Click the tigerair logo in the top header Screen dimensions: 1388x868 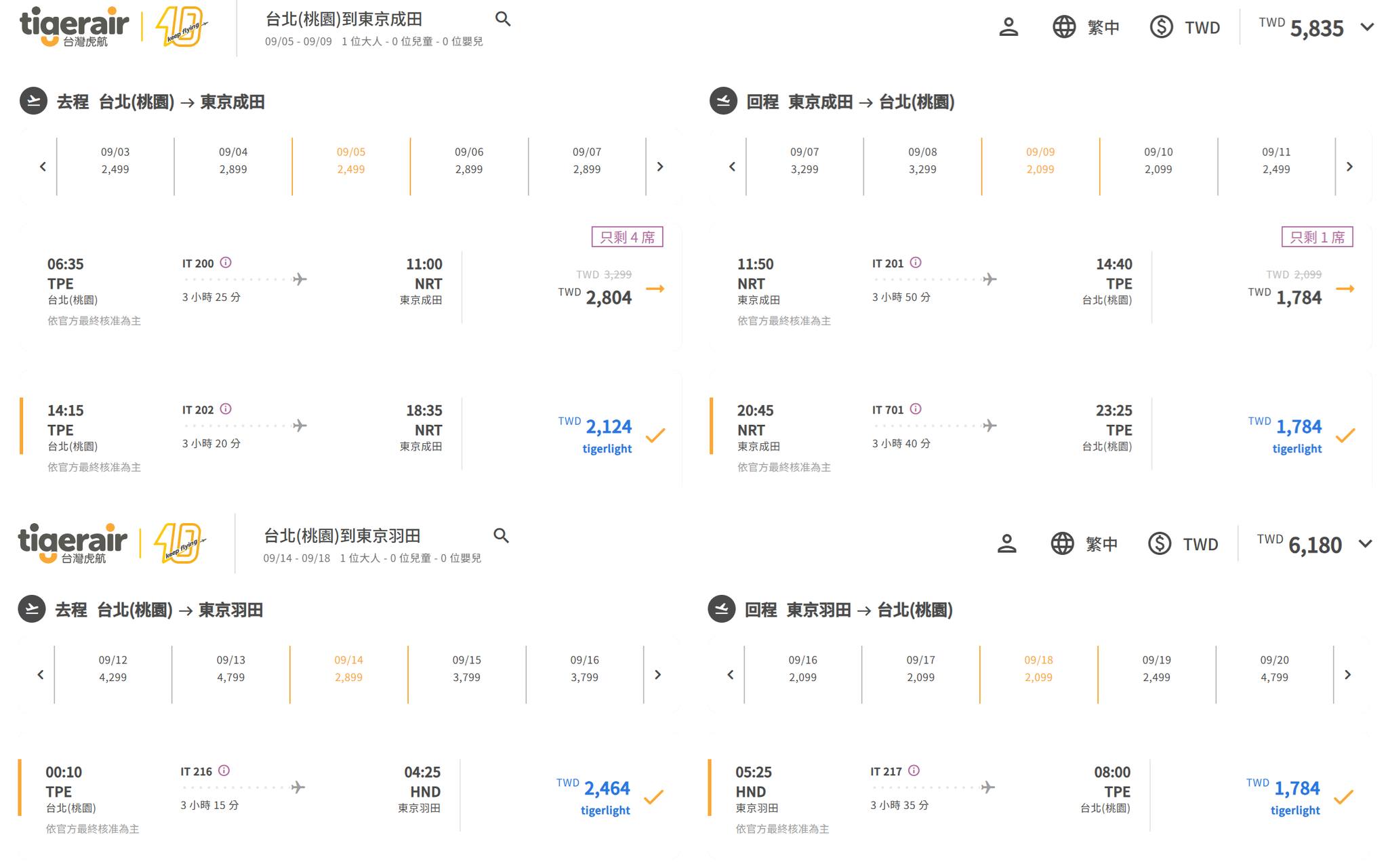point(74,26)
